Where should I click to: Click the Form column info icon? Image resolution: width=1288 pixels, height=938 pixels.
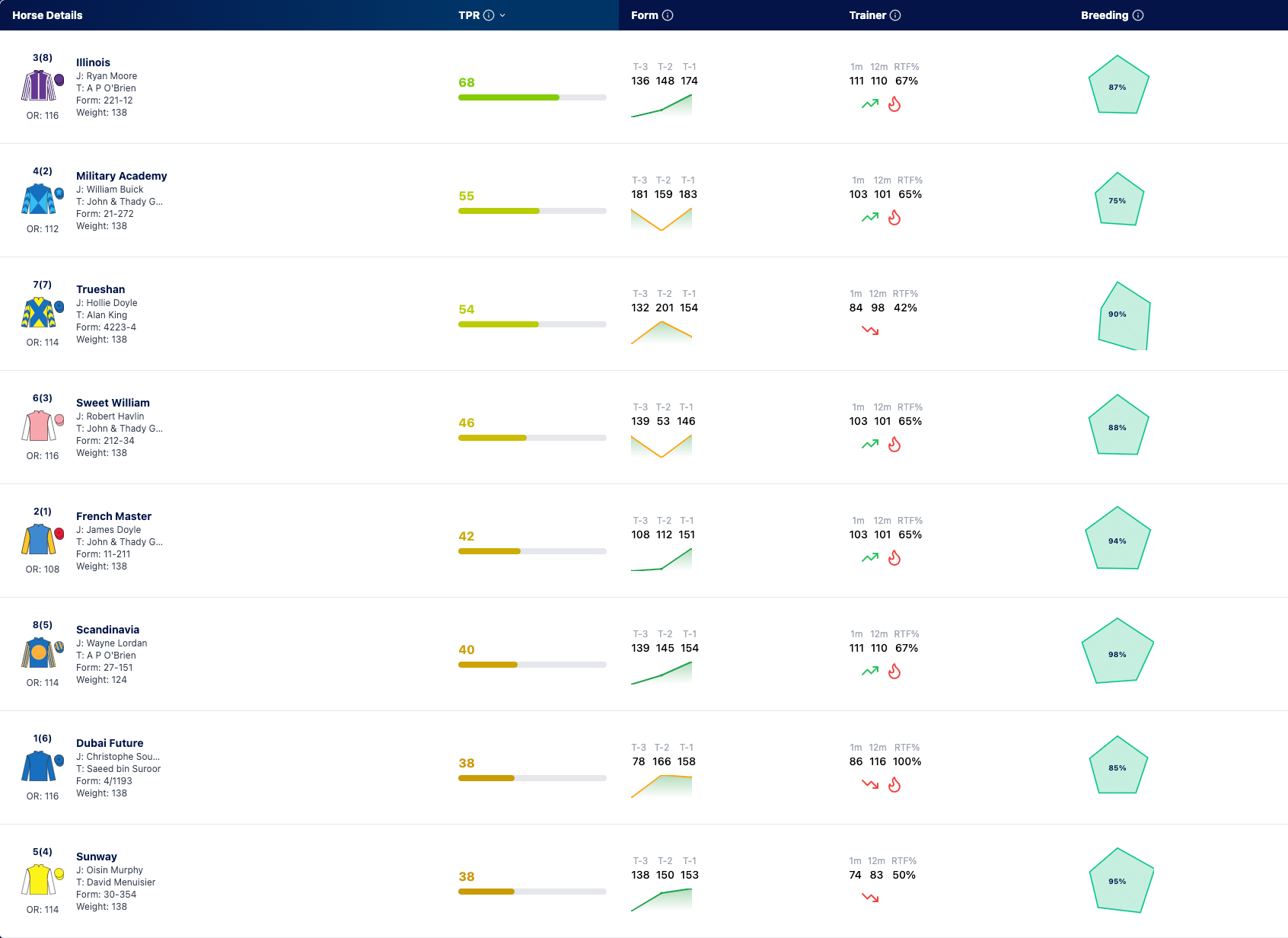pyautogui.click(x=668, y=15)
